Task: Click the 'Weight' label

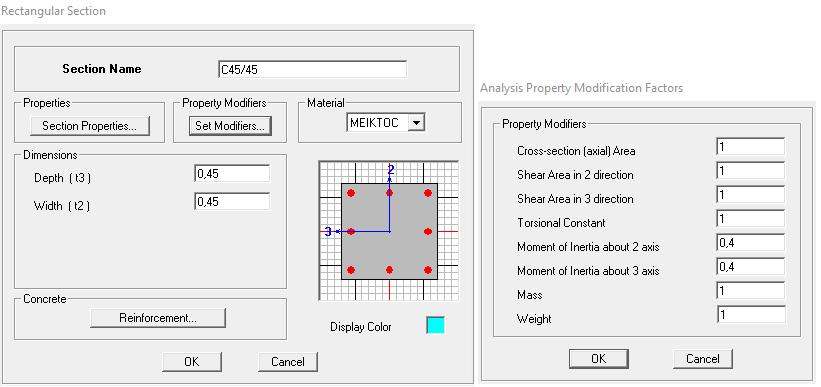Action: point(534,318)
